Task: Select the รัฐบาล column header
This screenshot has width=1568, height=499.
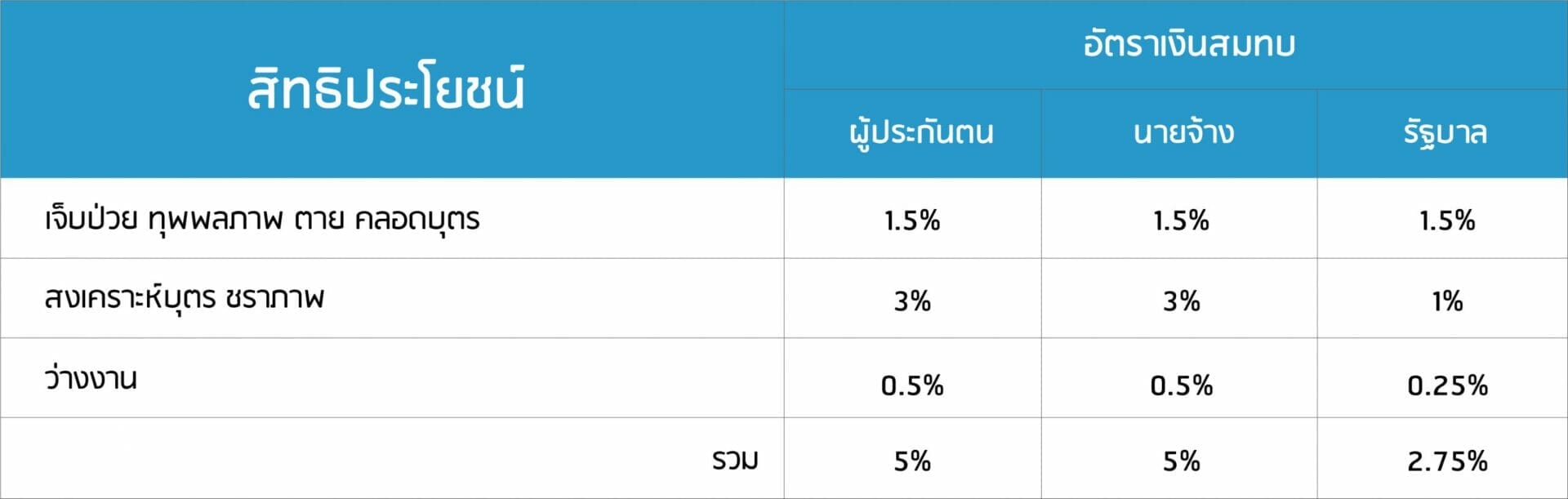Action: click(1445, 132)
